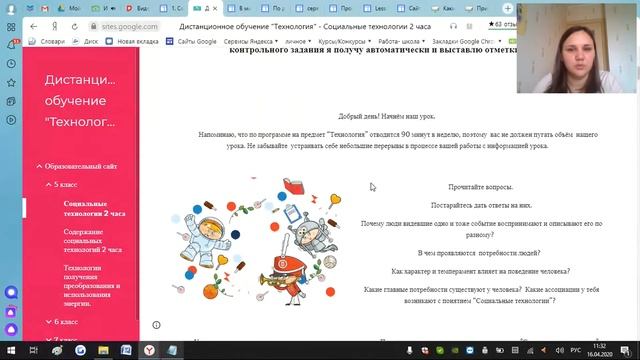Open the 'Новая вкладка' bookmark
The image size is (640, 360).
pos(132,41)
